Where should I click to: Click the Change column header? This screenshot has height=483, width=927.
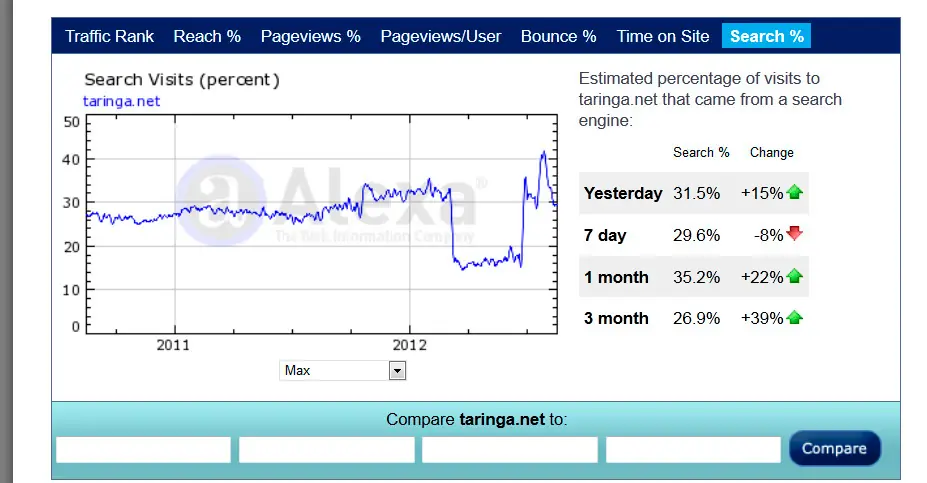(x=772, y=153)
